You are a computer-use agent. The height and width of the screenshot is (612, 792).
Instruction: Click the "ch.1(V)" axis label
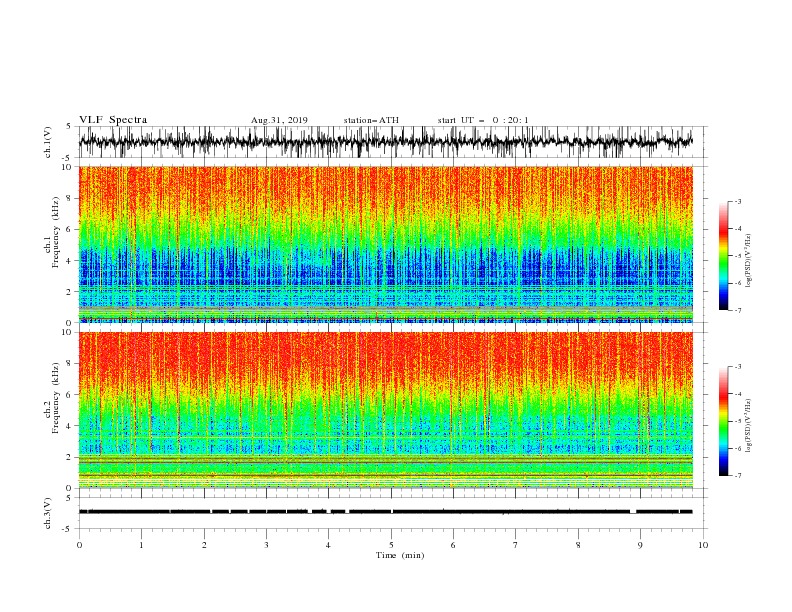48,142
